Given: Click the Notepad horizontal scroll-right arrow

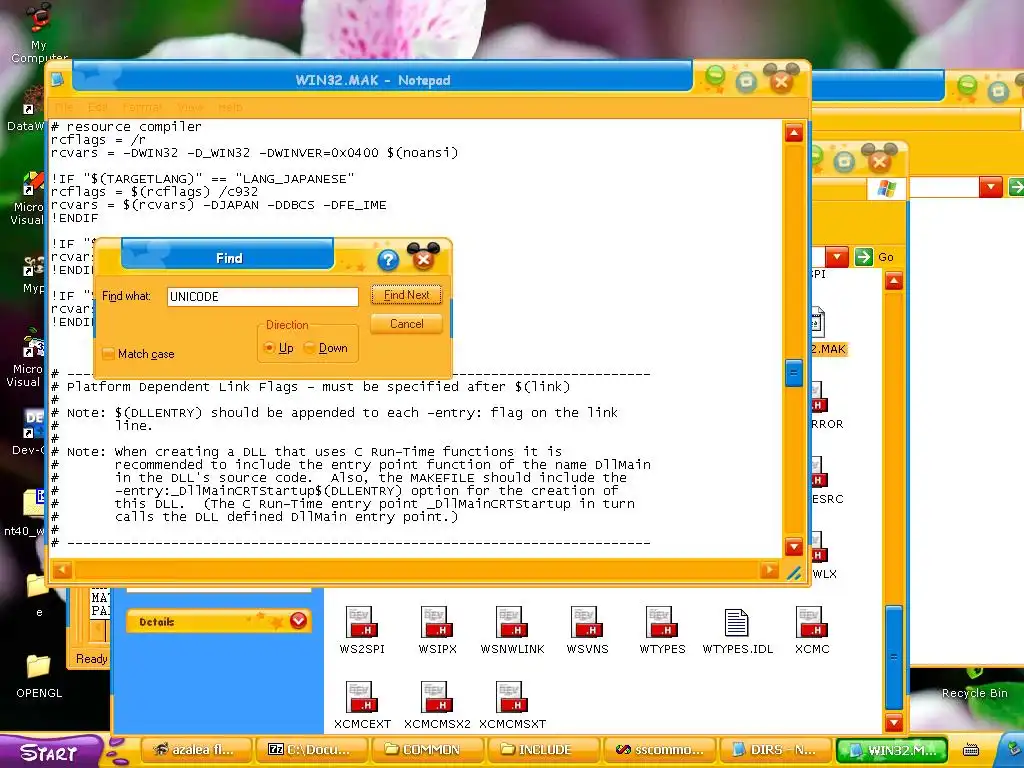Looking at the screenshot, I should click(x=769, y=570).
